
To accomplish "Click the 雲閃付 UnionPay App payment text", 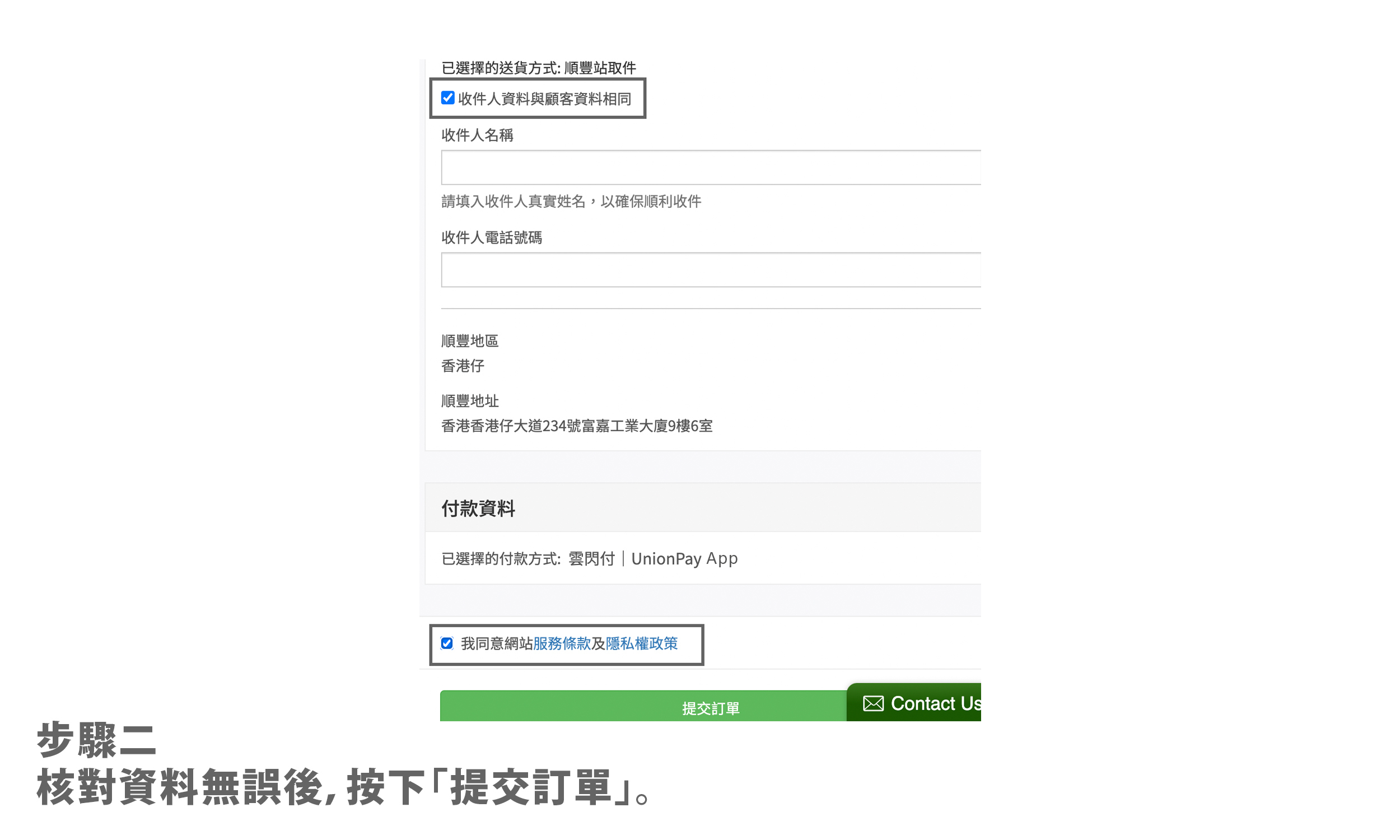I will click(x=652, y=559).
